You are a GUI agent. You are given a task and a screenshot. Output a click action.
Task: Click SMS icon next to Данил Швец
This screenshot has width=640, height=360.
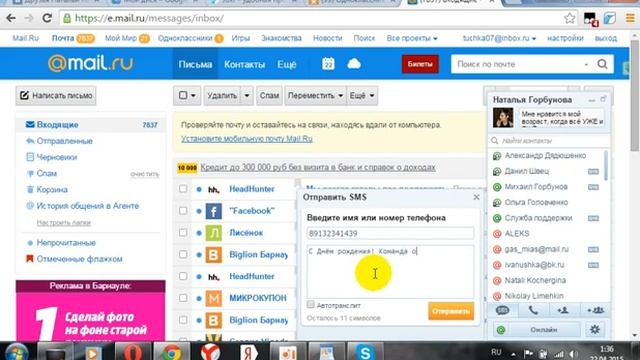(x=593, y=171)
